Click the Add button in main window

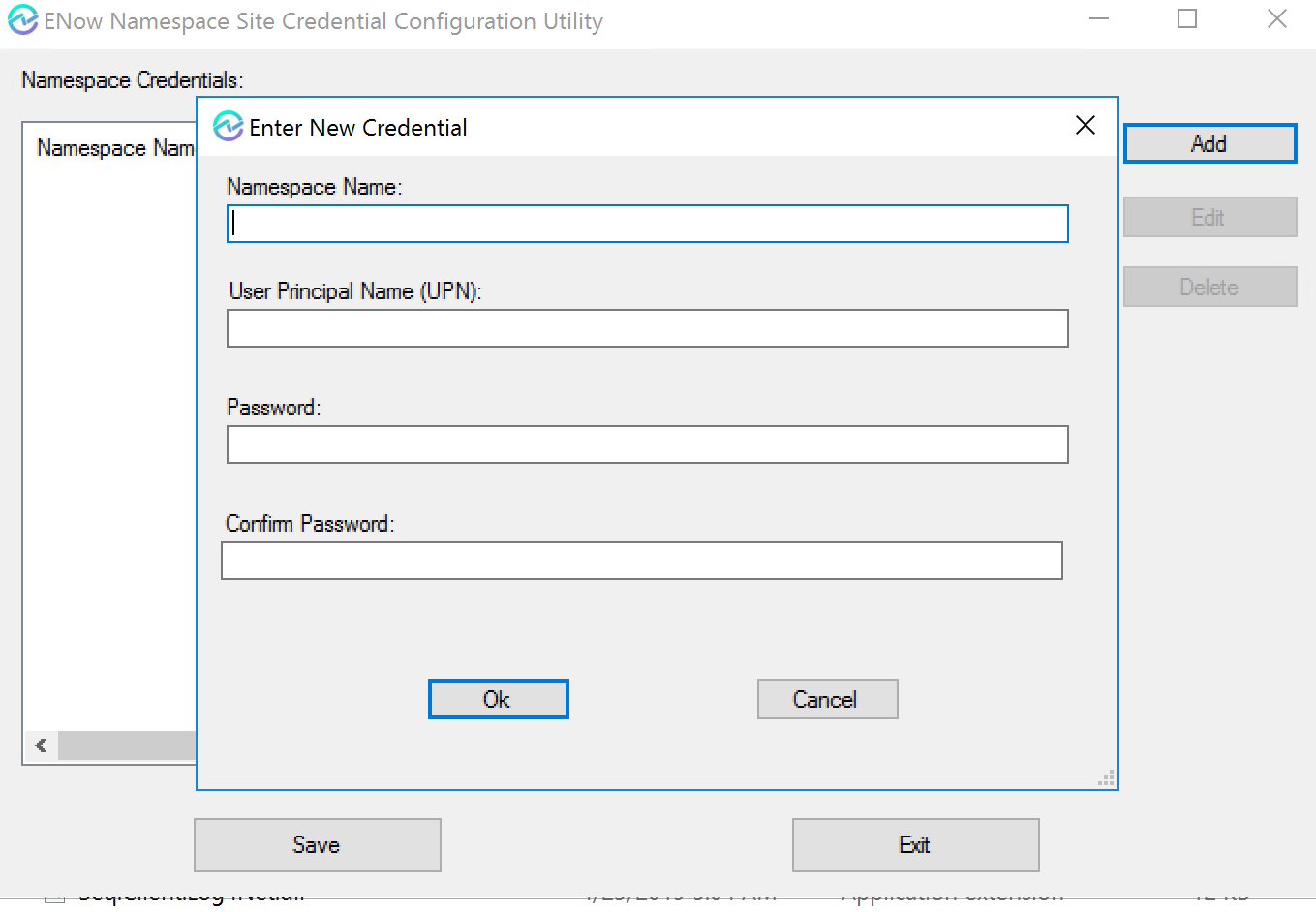1209,143
